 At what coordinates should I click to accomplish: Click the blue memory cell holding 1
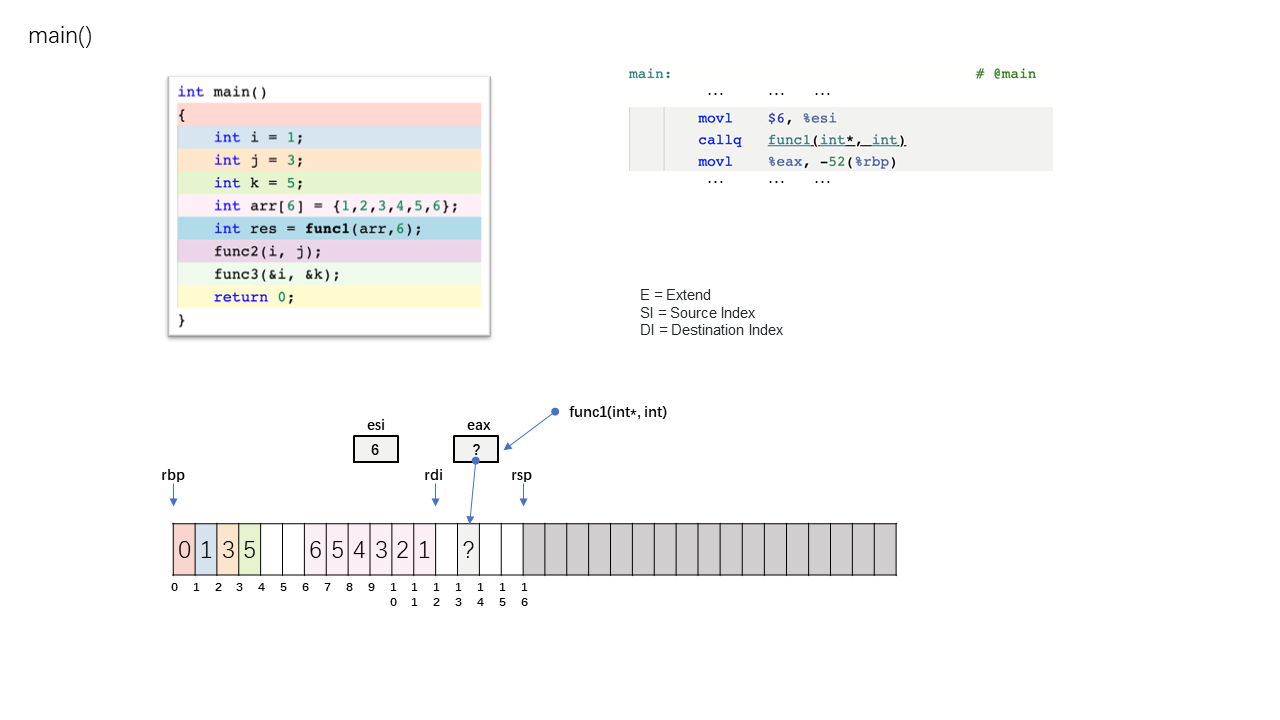coord(206,549)
